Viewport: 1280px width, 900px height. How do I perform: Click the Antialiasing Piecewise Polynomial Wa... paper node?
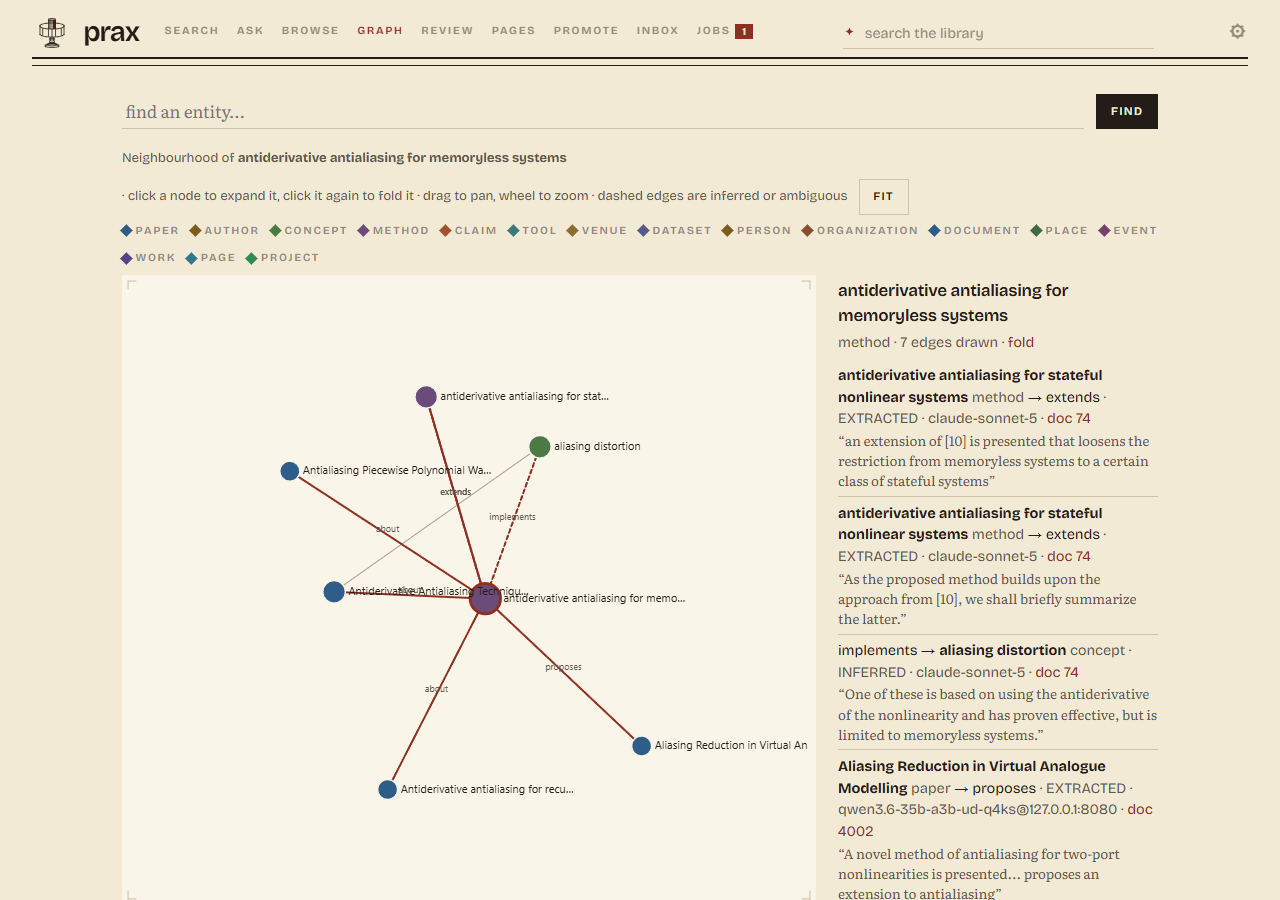tap(289, 470)
